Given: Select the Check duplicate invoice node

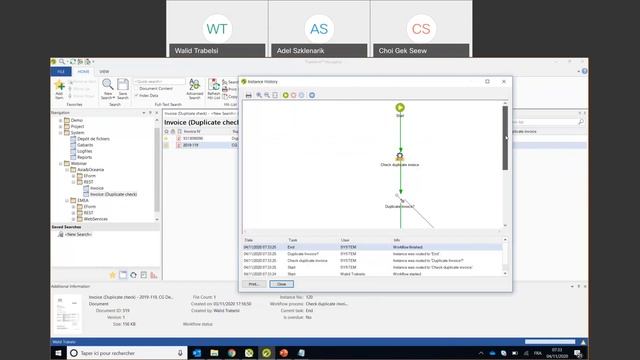Looking at the screenshot, I should (400, 156).
